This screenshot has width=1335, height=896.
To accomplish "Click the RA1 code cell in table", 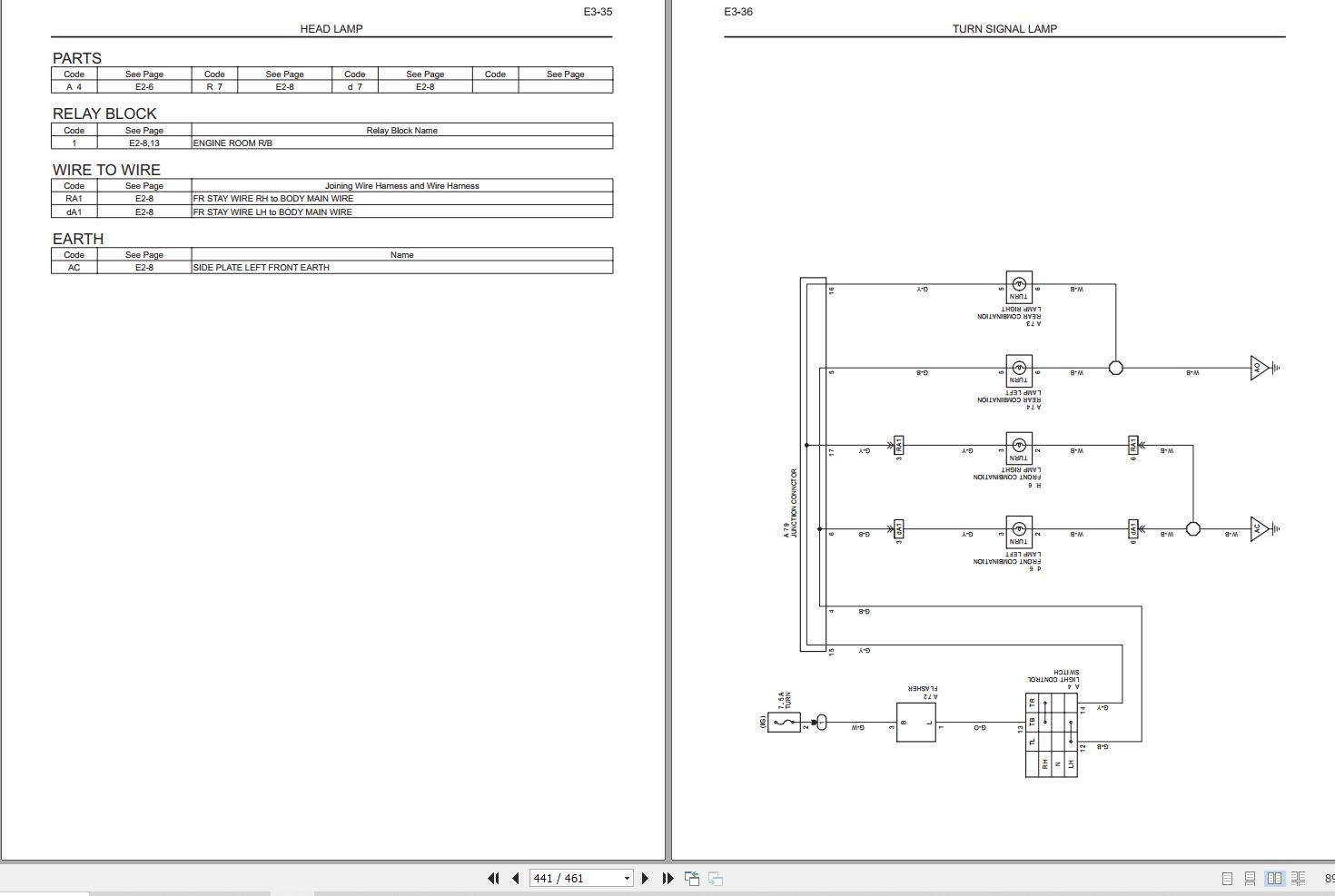I will point(74,198).
